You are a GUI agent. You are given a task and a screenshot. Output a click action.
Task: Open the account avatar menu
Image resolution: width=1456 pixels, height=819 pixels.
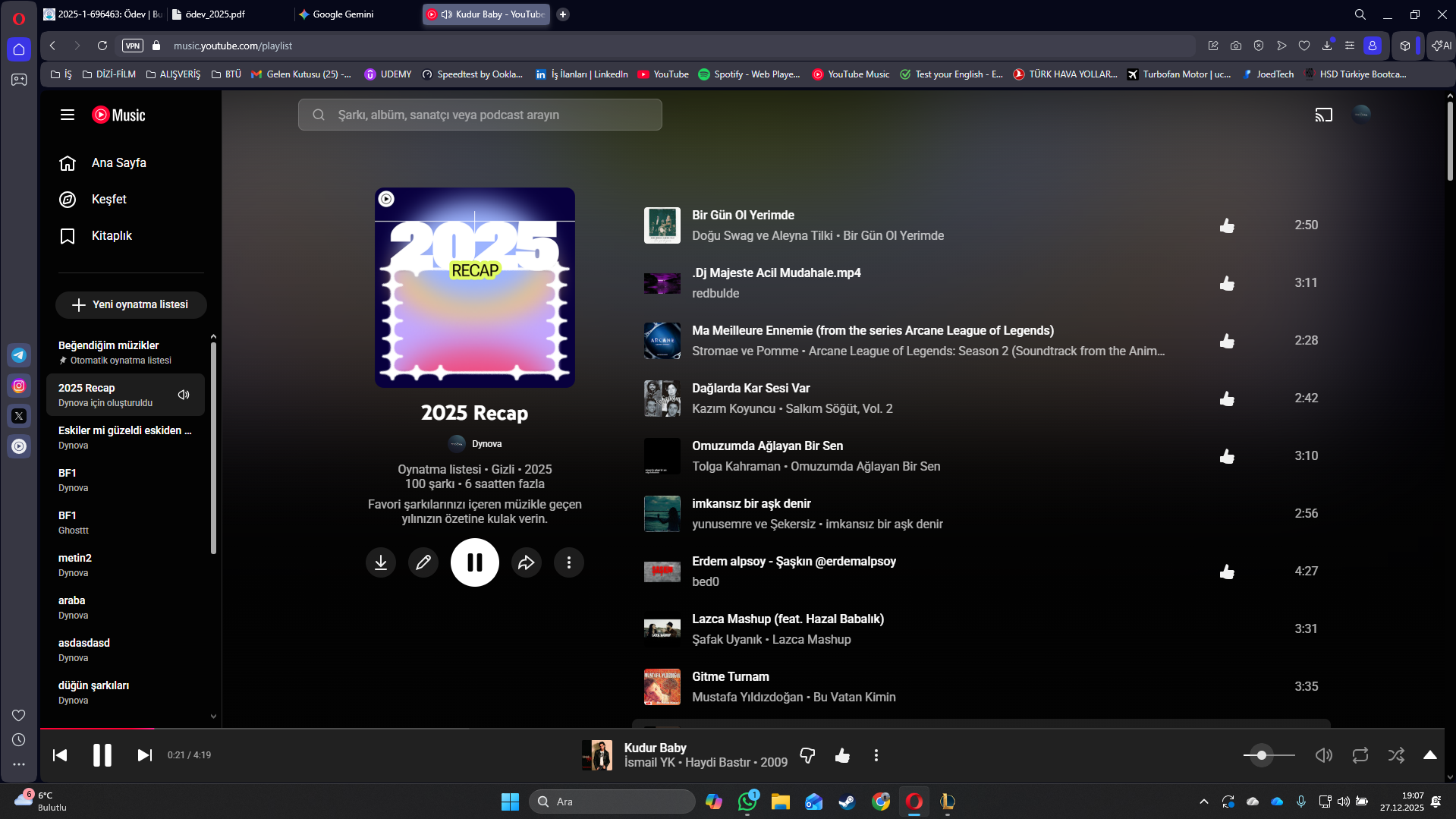(1362, 114)
